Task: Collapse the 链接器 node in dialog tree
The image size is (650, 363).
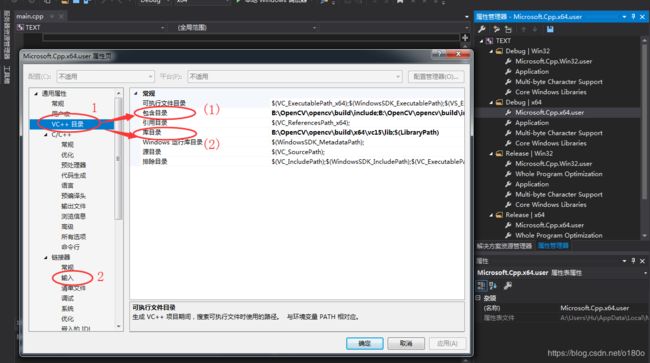Action: tap(46, 257)
